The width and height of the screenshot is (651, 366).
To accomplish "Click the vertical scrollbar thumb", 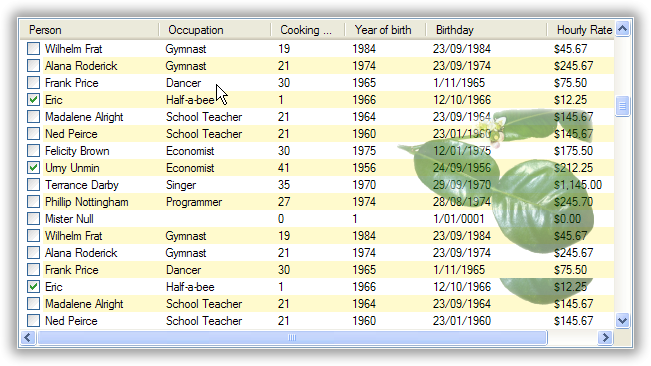I will 622,106.
